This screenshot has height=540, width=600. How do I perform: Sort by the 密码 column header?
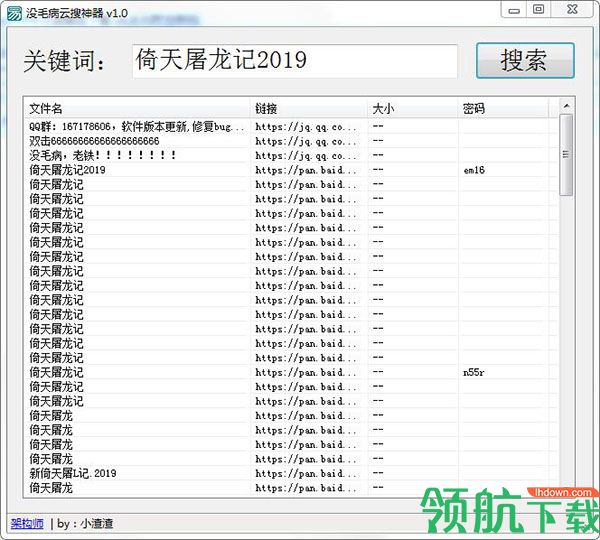[503, 109]
